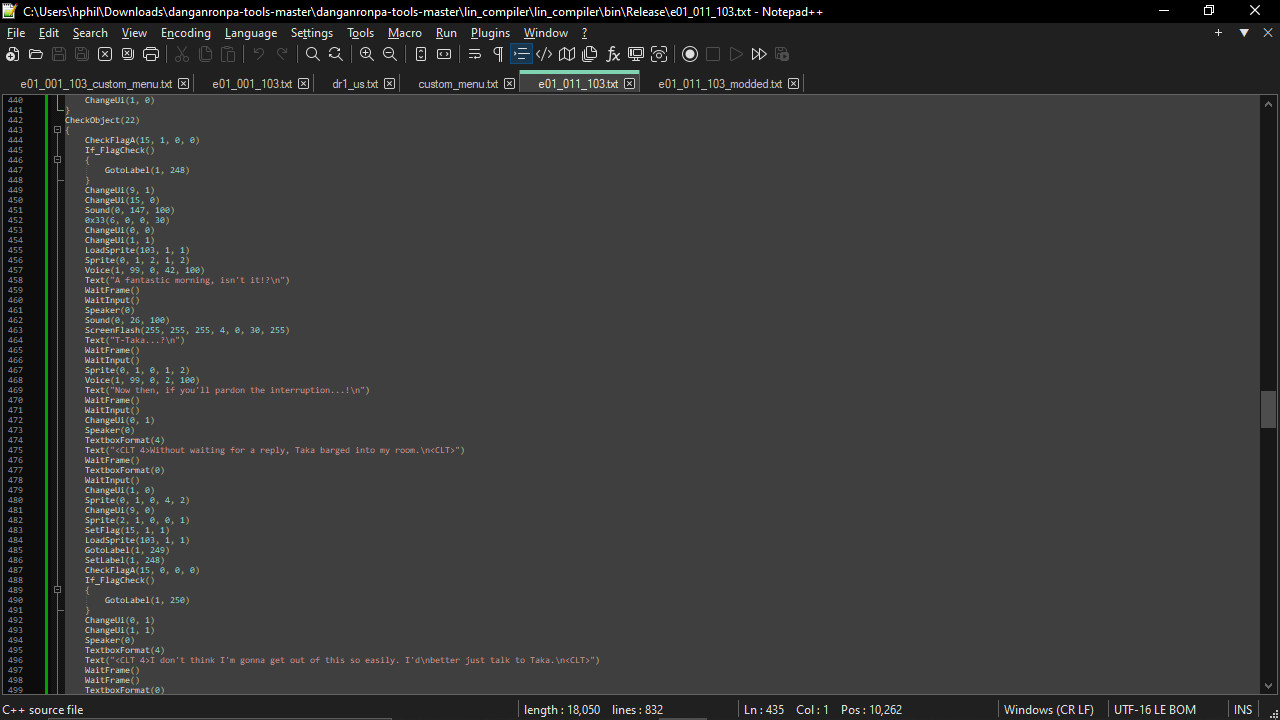Start recording a macro

pos(690,54)
